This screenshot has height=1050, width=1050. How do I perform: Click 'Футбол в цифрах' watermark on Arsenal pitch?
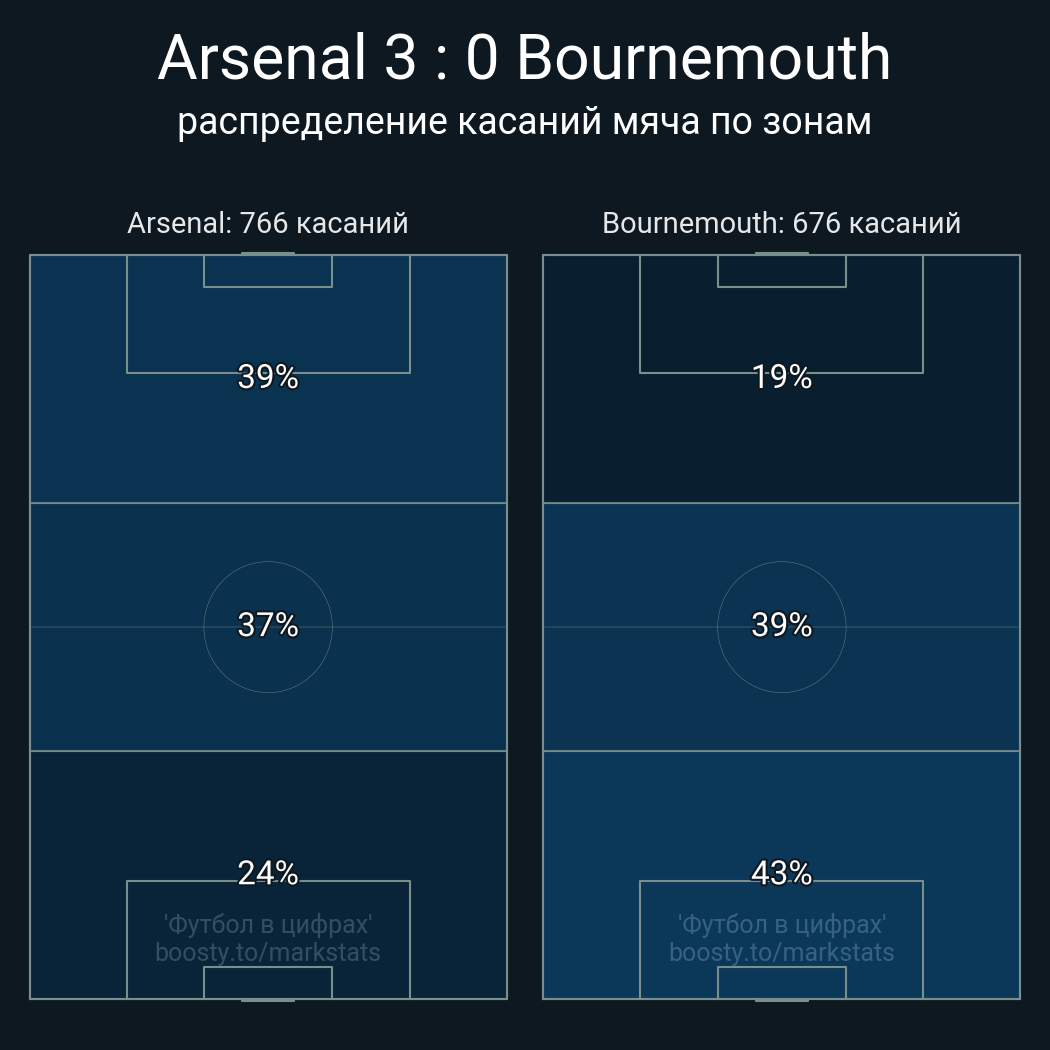[267, 924]
